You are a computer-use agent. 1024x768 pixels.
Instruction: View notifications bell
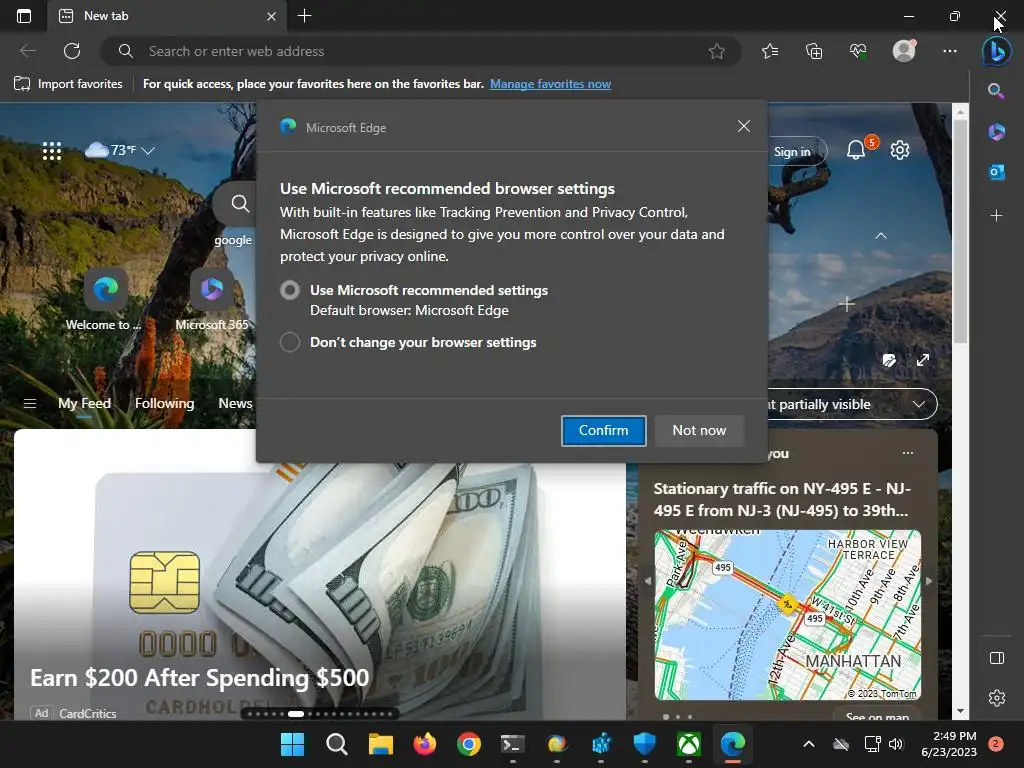point(856,150)
